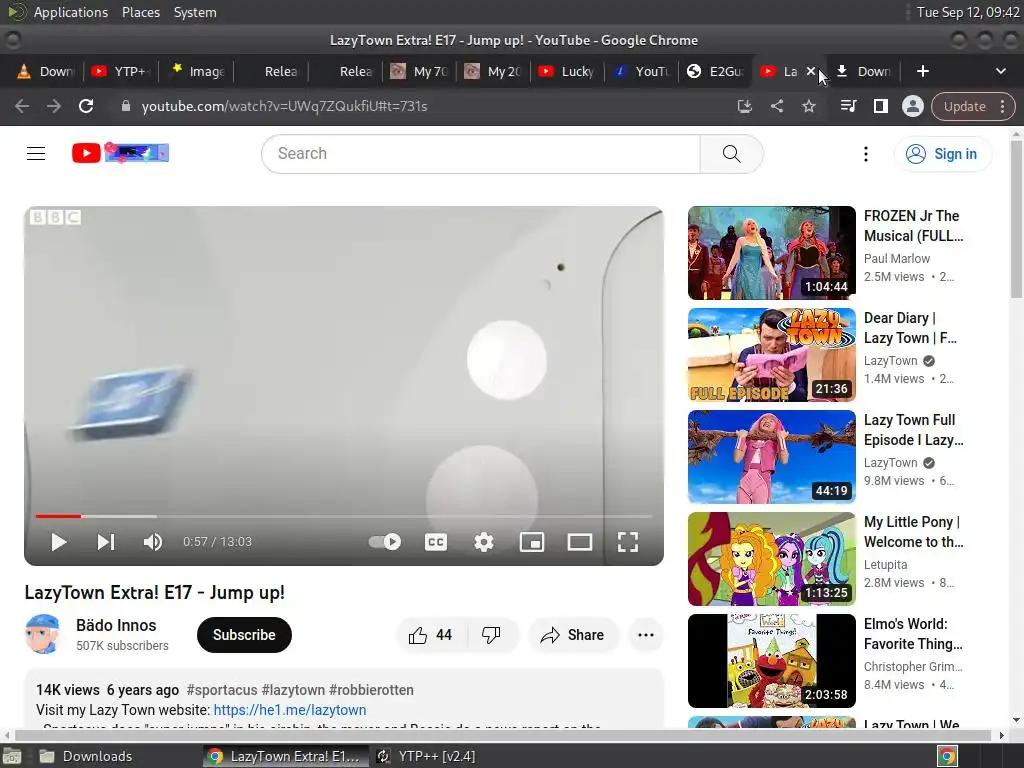Open Bädo Innos channel name link
Viewport: 1024px width, 768px height.
pyautogui.click(x=116, y=625)
